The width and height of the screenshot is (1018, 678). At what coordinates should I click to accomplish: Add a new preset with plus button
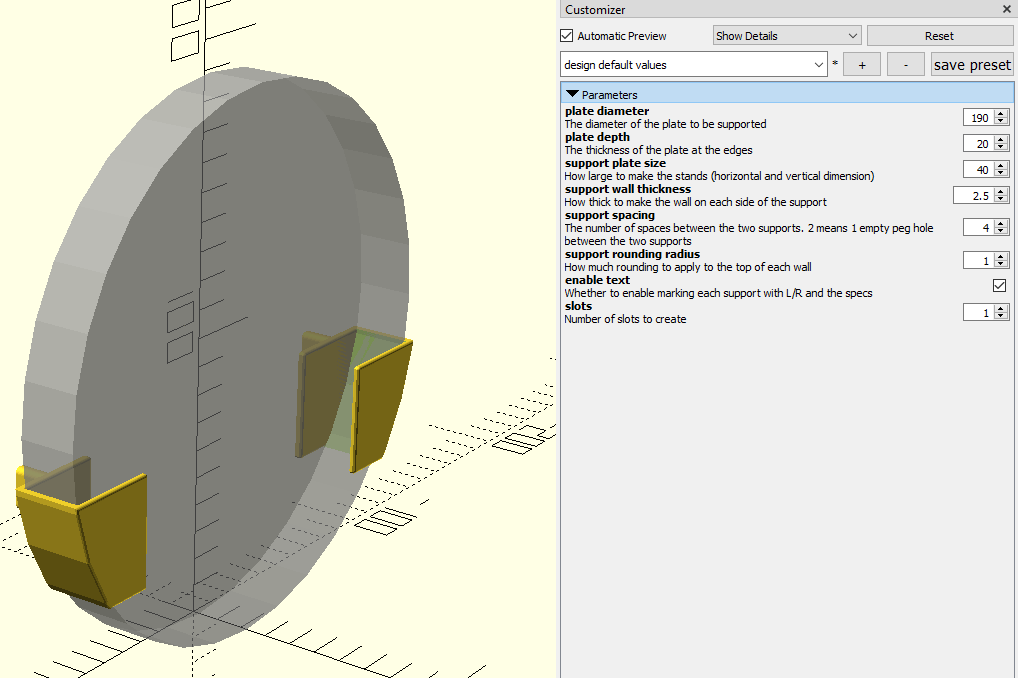[x=862, y=64]
